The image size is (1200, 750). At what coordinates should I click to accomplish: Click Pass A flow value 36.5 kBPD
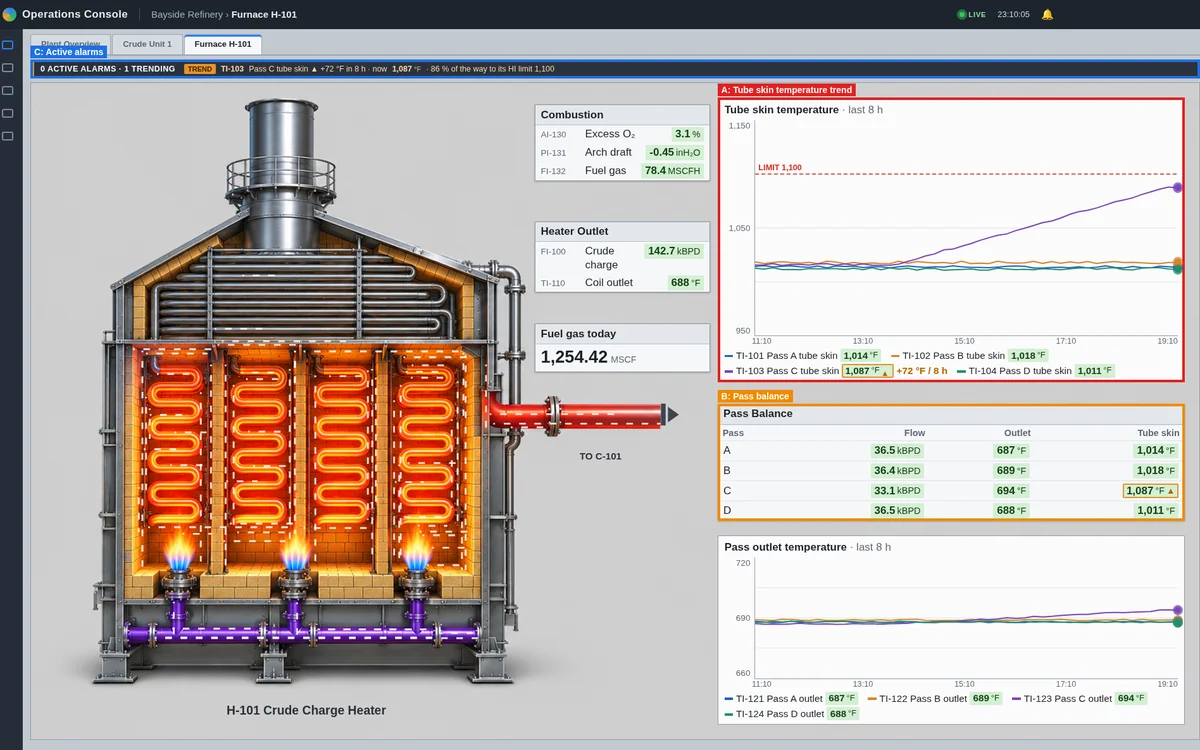pos(897,450)
